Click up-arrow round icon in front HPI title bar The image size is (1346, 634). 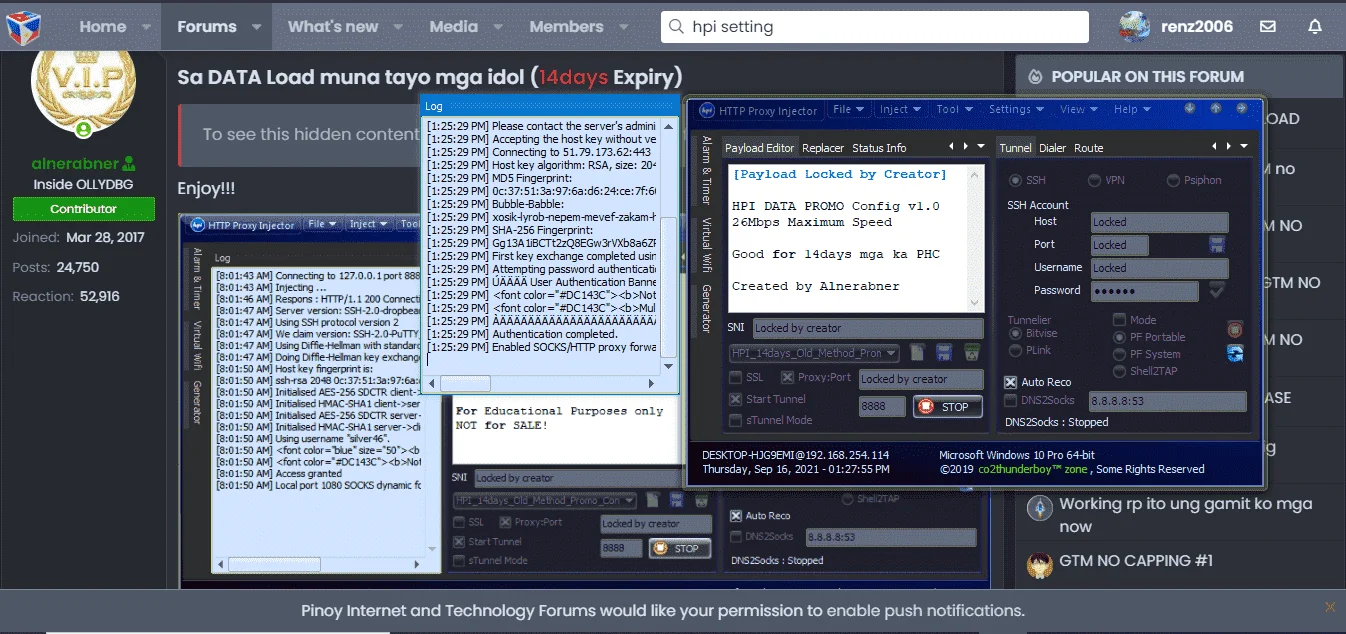coord(1216,108)
